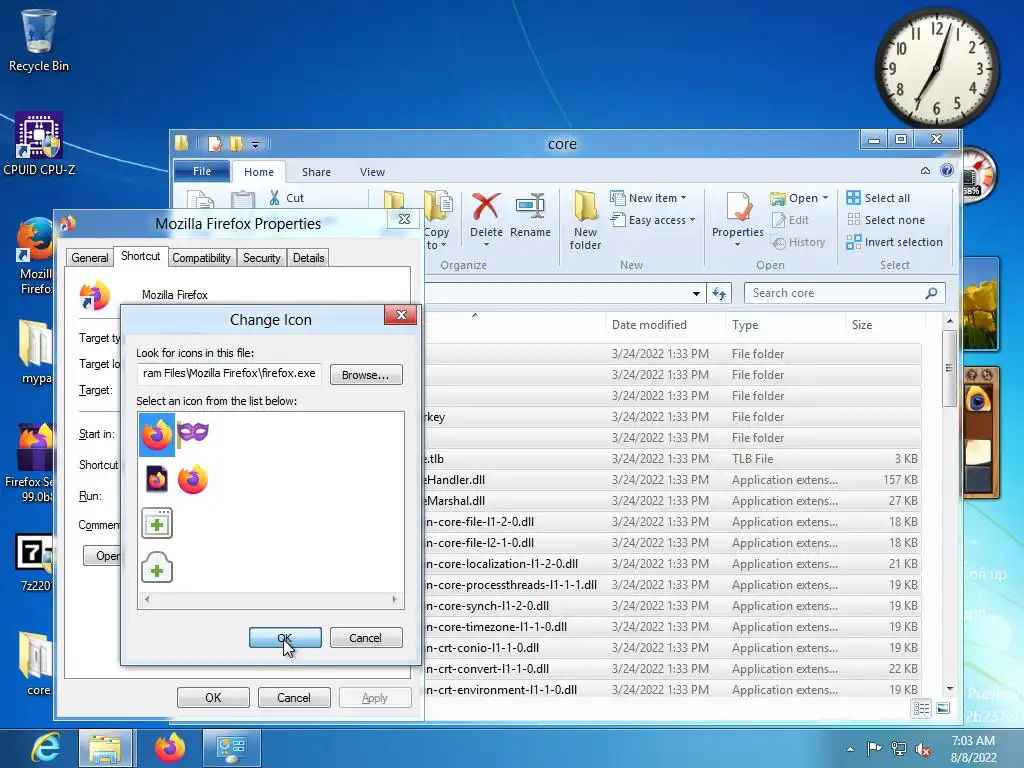Click History in the Open ribbon group
1024x768 pixels.
[799, 242]
